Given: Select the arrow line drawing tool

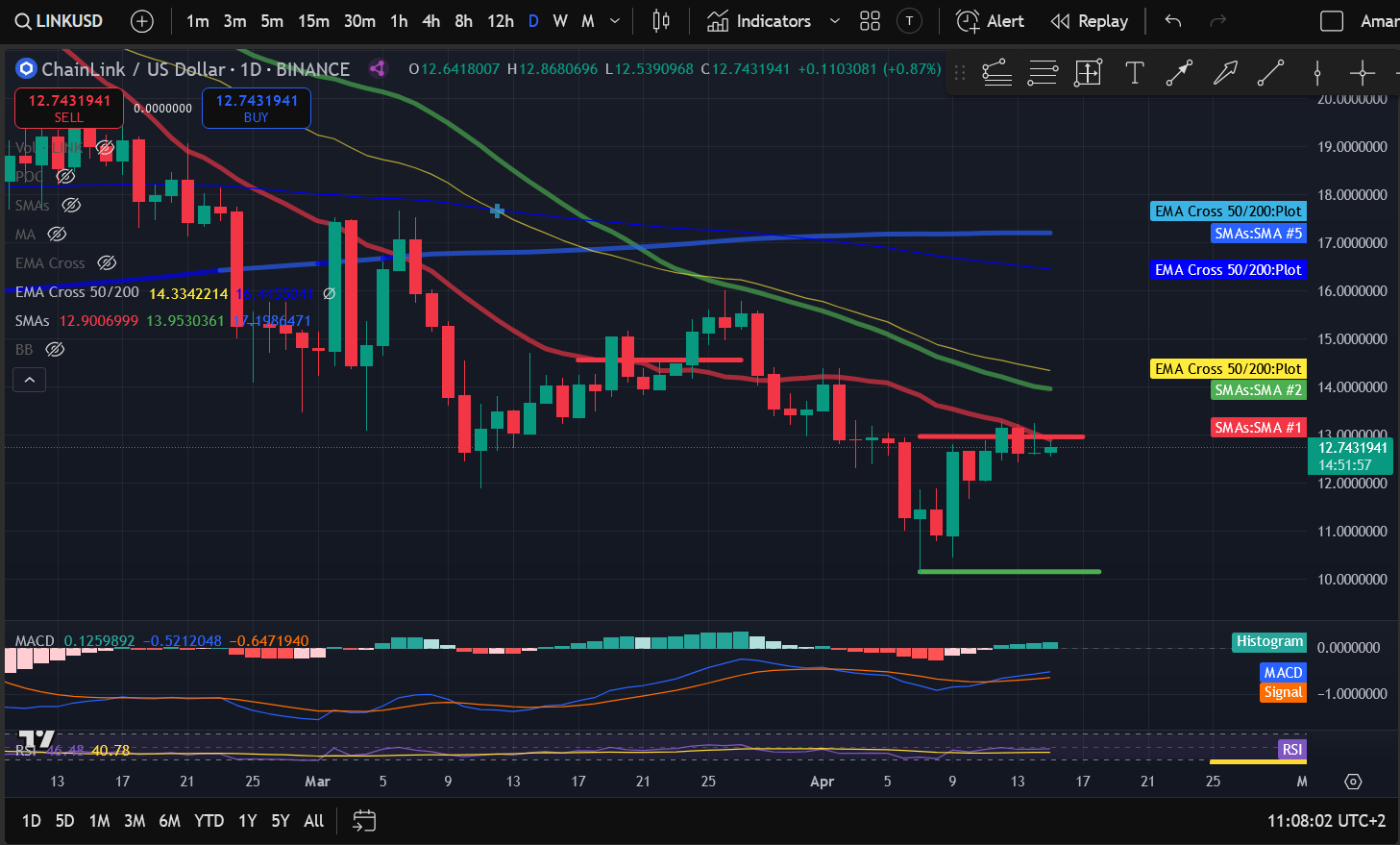Looking at the screenshot, I should click(x=1179, y=72).
